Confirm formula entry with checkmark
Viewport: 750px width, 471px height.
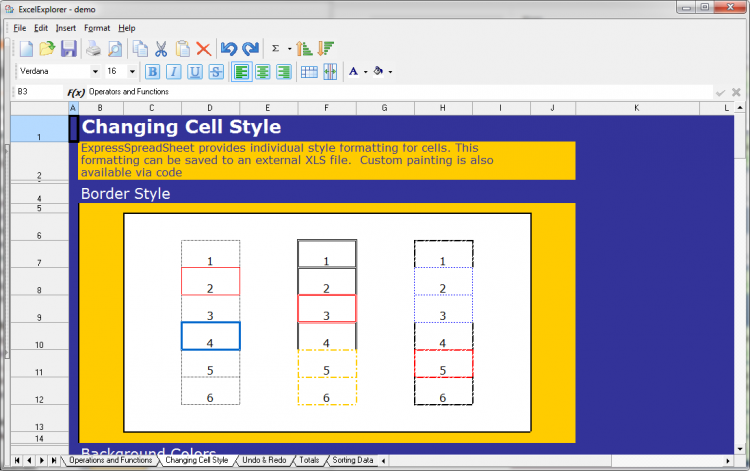720,92
